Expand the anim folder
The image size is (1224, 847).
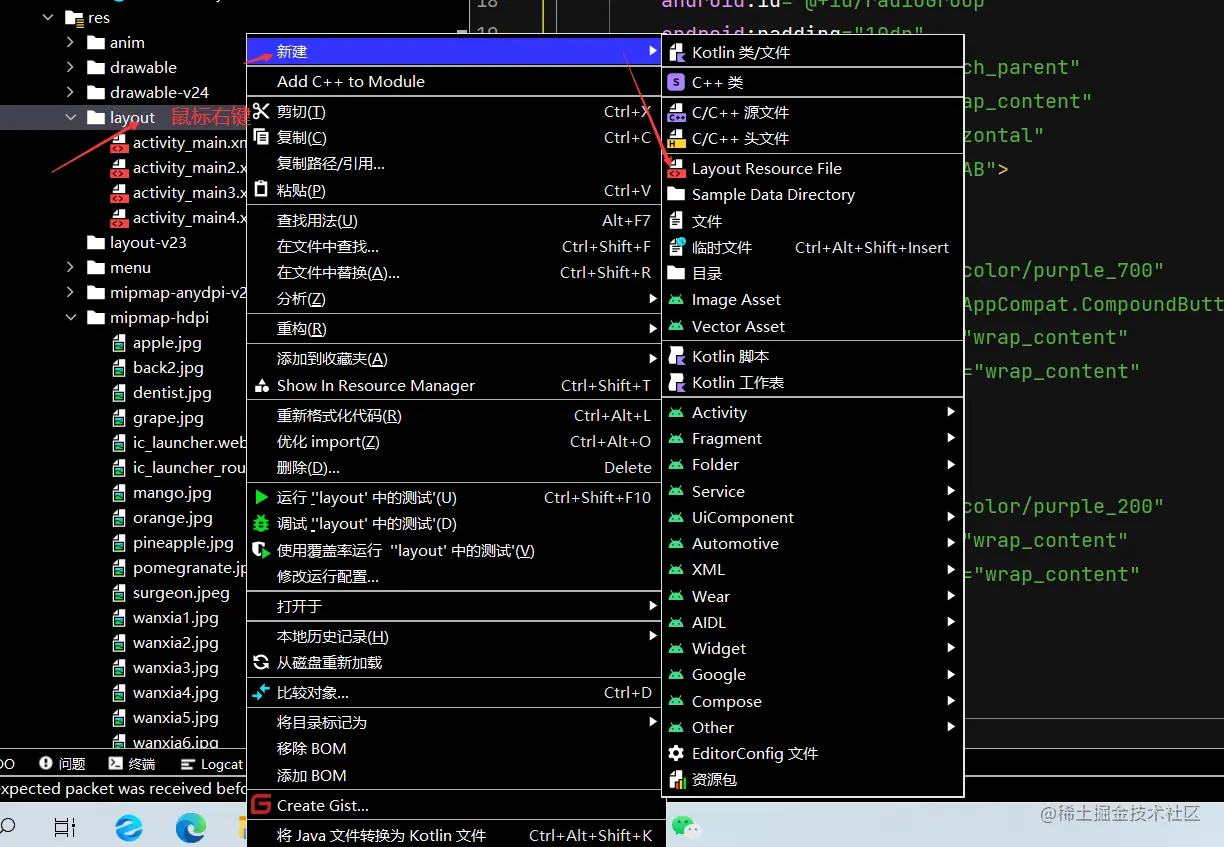click(70, 43)
